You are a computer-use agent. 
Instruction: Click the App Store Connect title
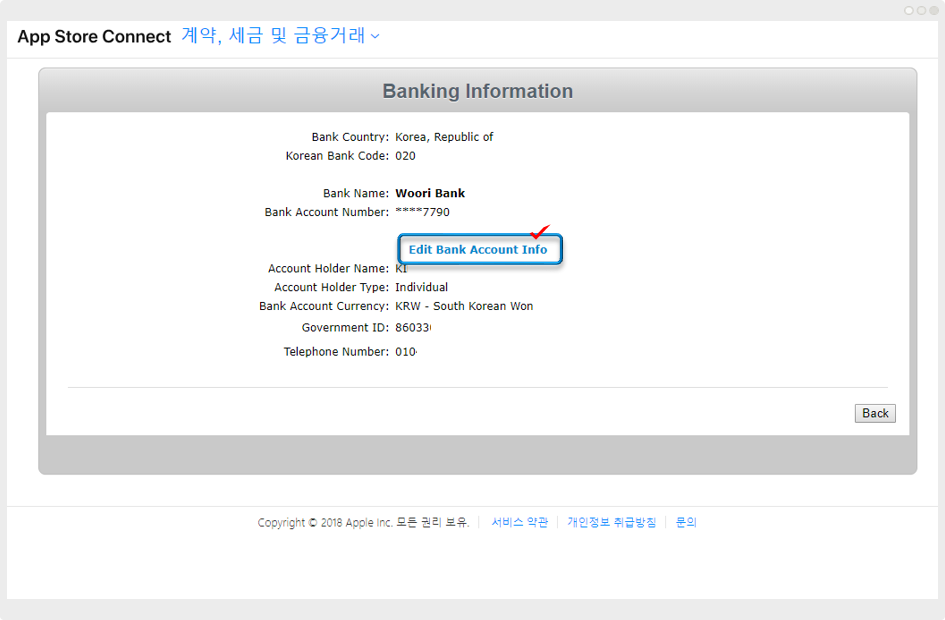click(x=94, y=37)
